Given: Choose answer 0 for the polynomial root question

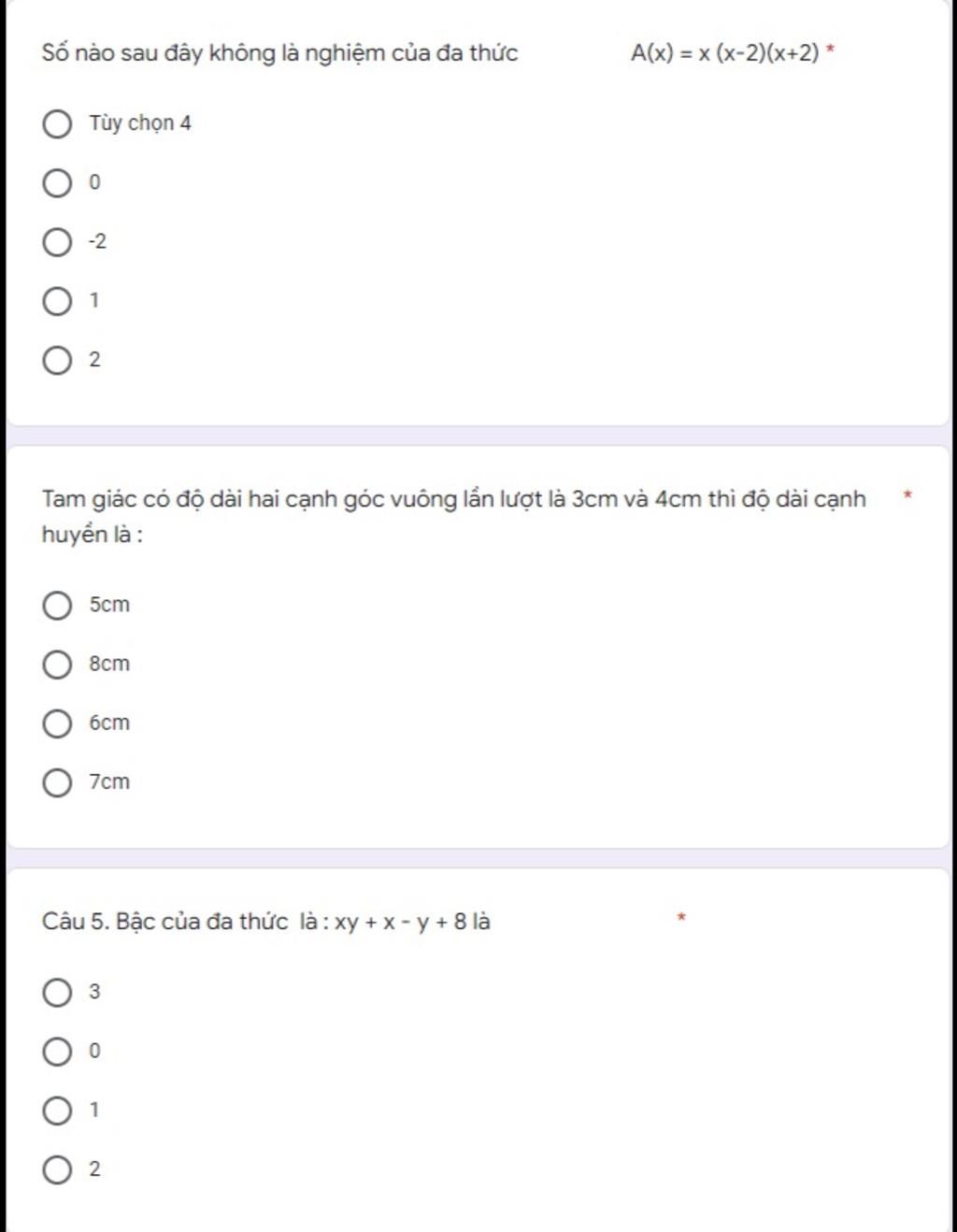Looking at the screenshot, I should [57, 183].
